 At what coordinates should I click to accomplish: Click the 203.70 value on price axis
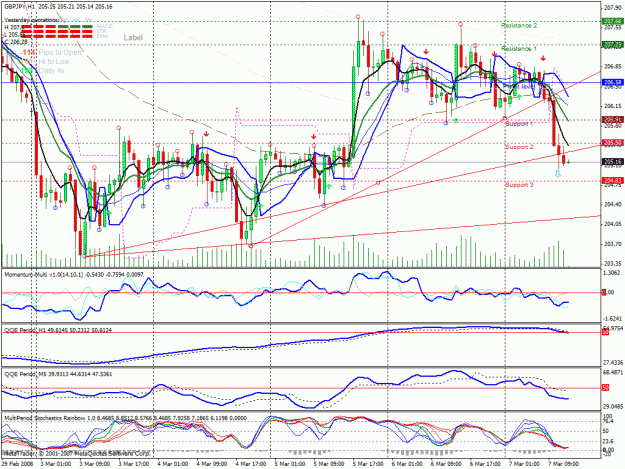point(613,244)
